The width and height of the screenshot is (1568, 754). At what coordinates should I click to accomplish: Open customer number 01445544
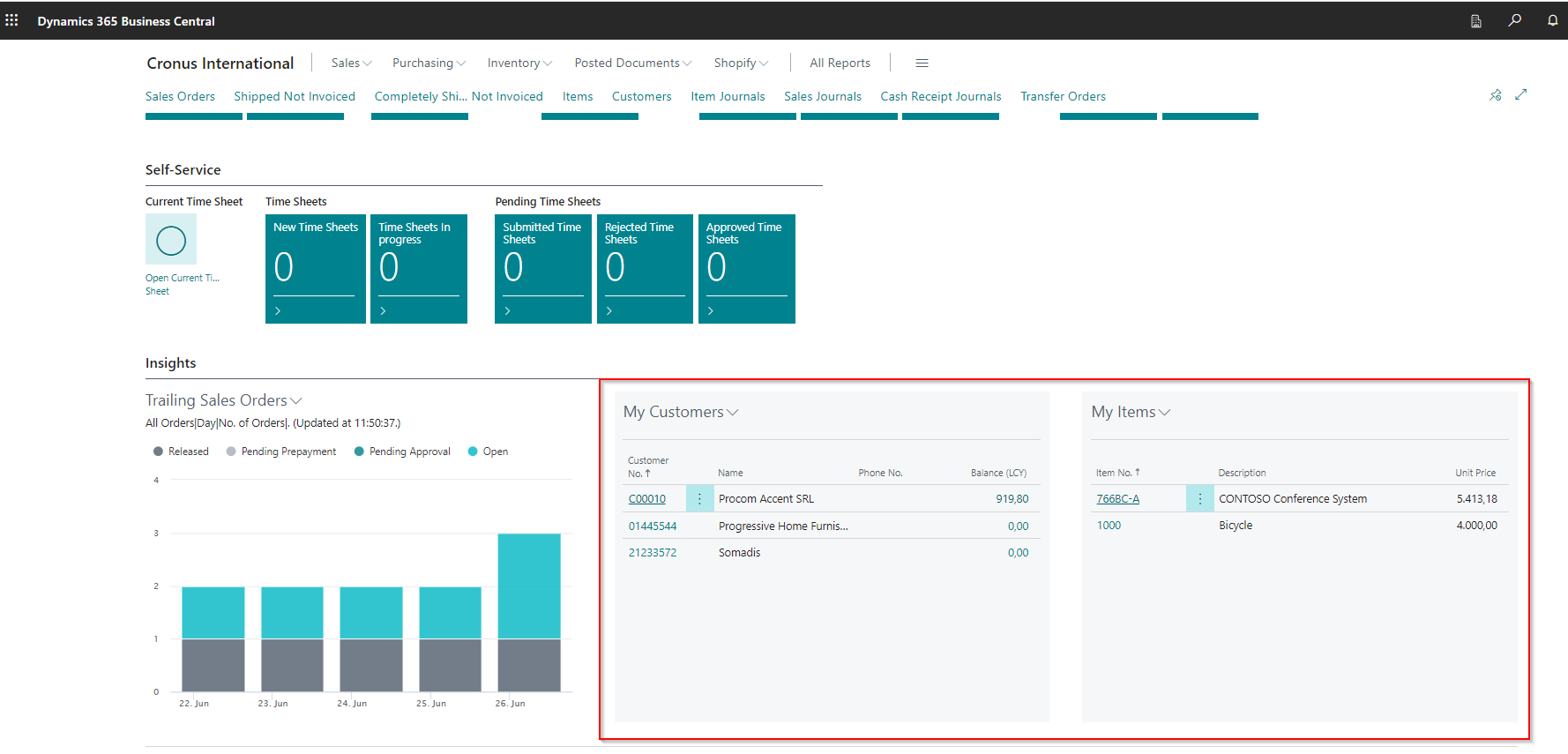(653, 526)
